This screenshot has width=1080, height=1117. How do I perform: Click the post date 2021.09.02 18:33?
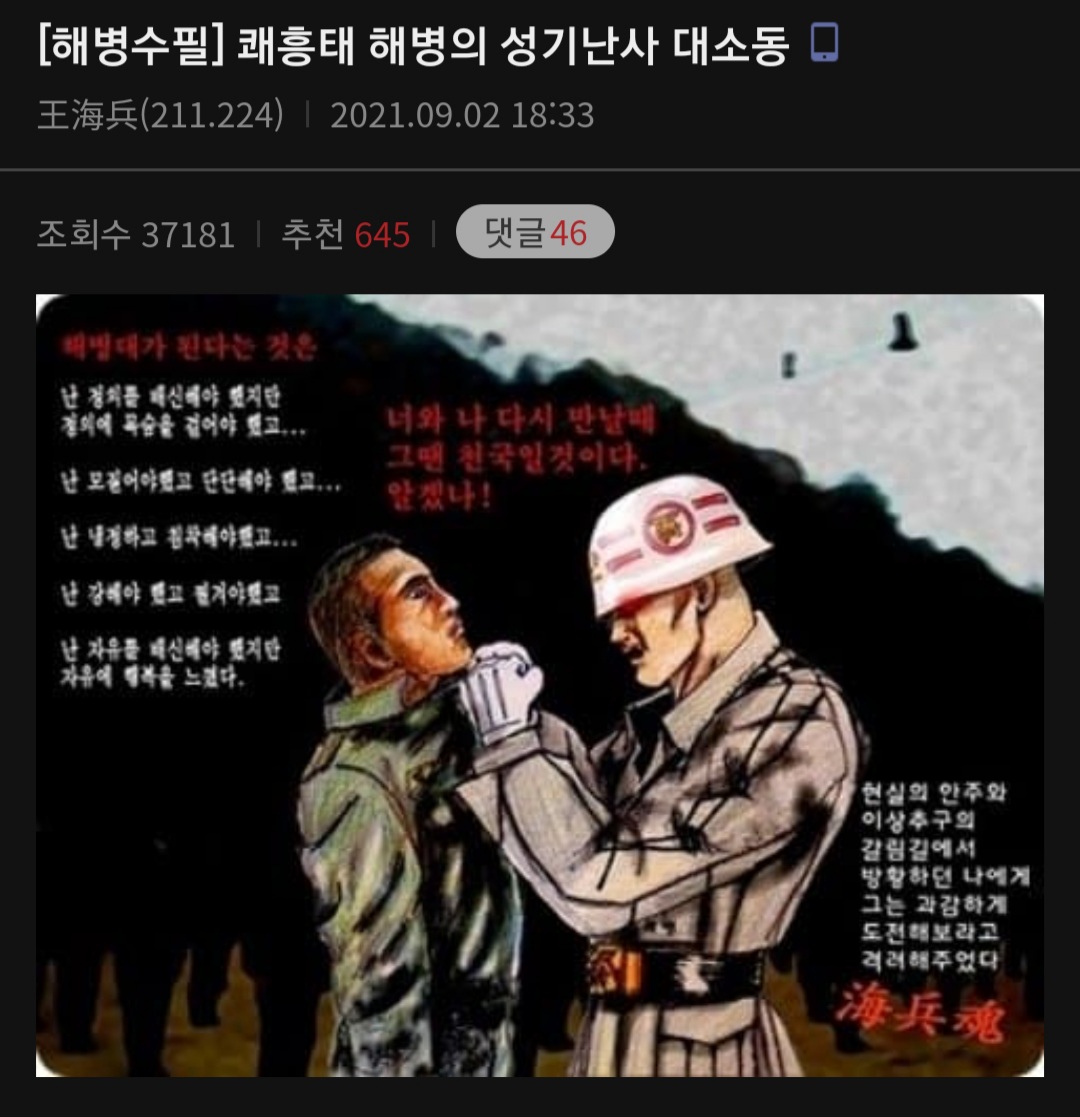462,115
